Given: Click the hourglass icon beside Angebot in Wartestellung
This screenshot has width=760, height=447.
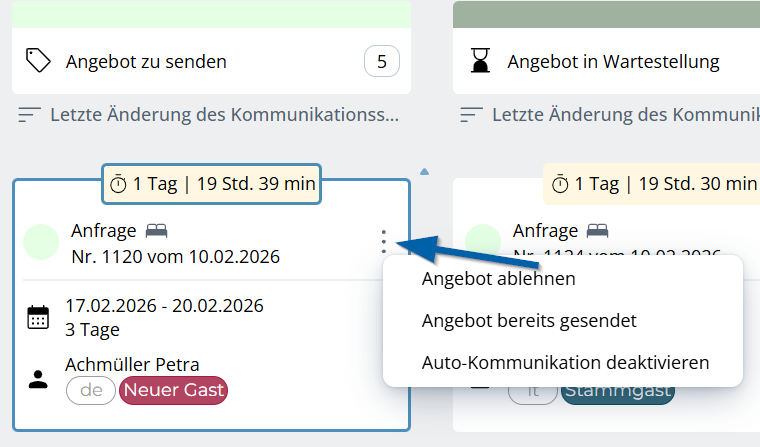Looking at the screenshot, I should tap(482, 61).
